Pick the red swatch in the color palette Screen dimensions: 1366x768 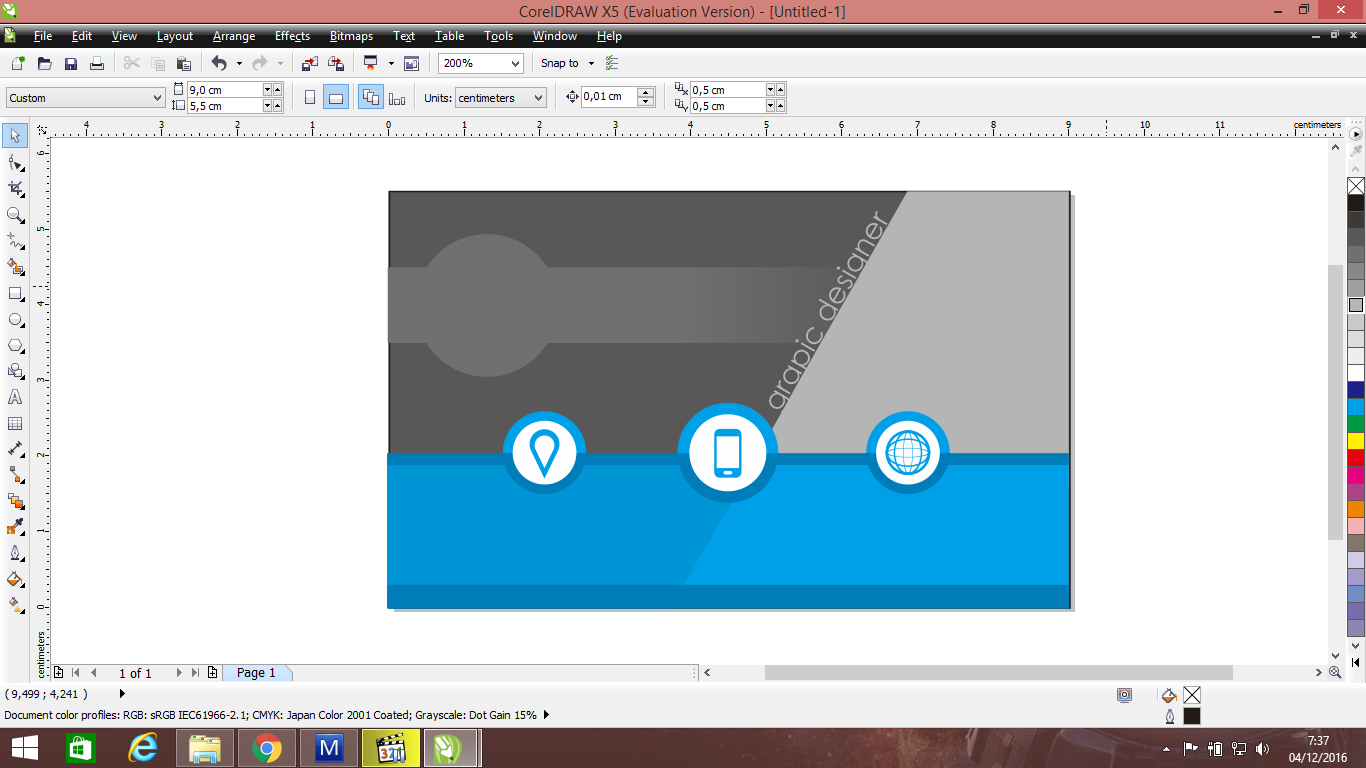[x=1356, y=457]
